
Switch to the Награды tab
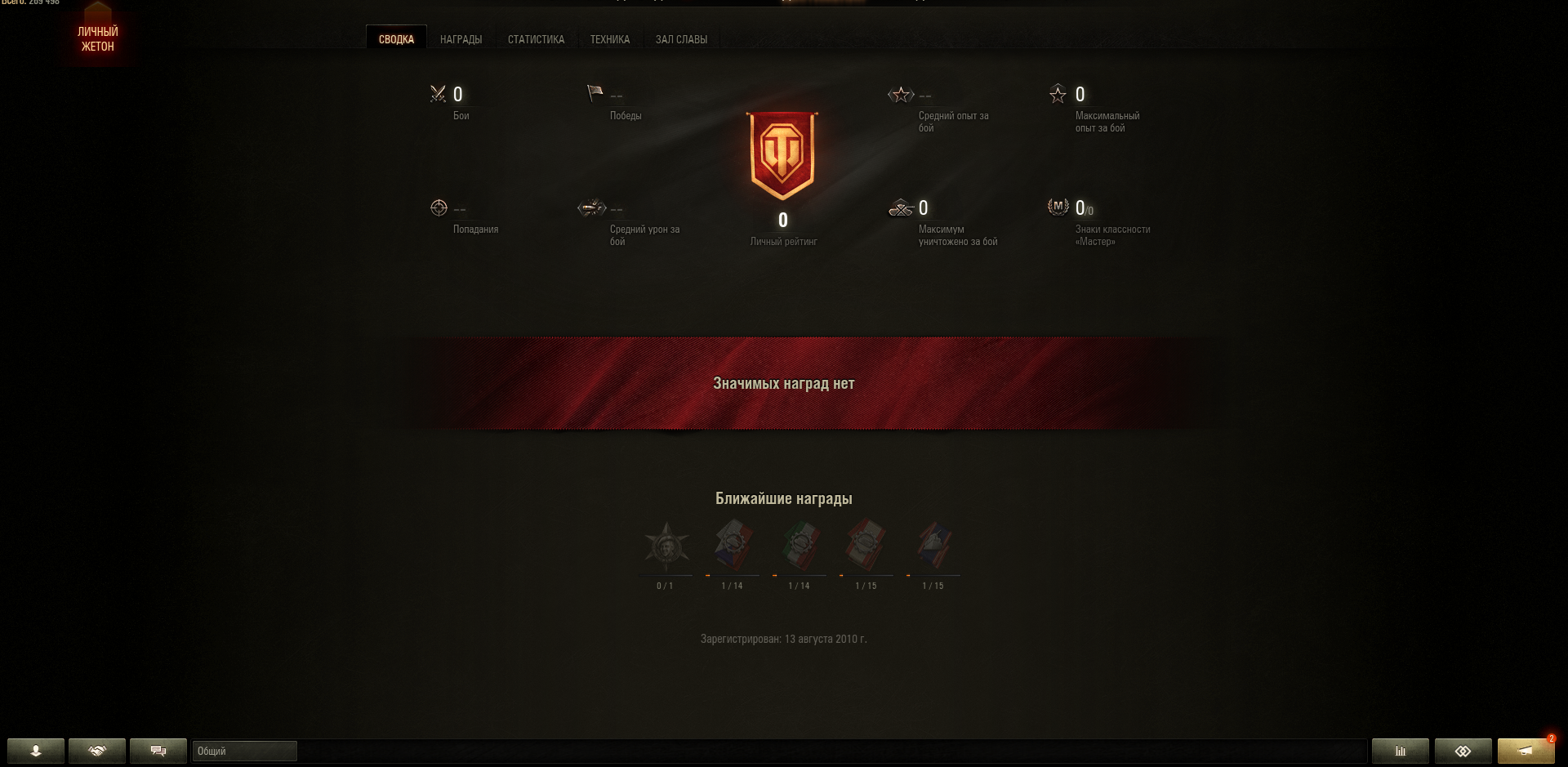[x=461, y=39]
